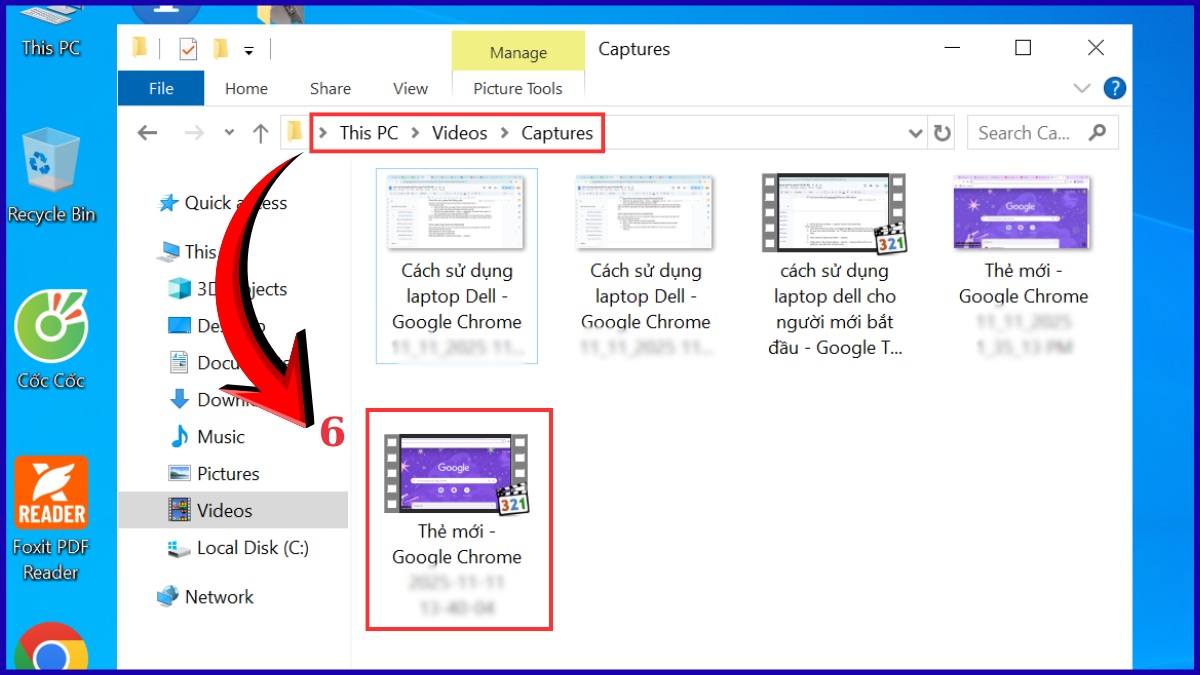Screen dimensions: 1200x675
Task: Click the New folder icon in title bar
Action: (x=221, y=48)
